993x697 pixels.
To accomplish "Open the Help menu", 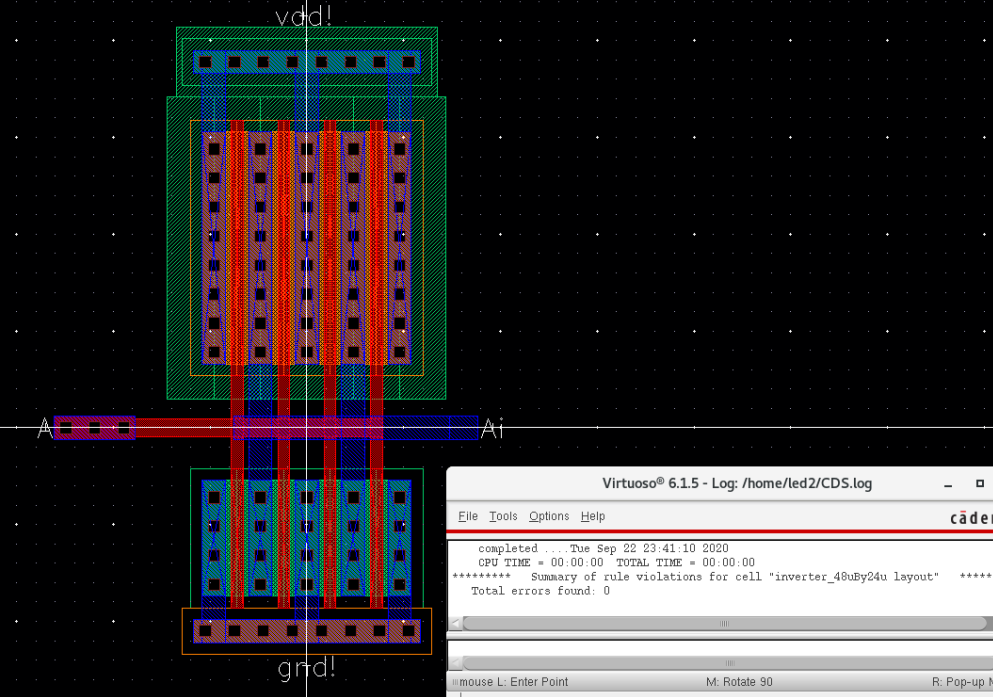I will (x=593, y=516).
